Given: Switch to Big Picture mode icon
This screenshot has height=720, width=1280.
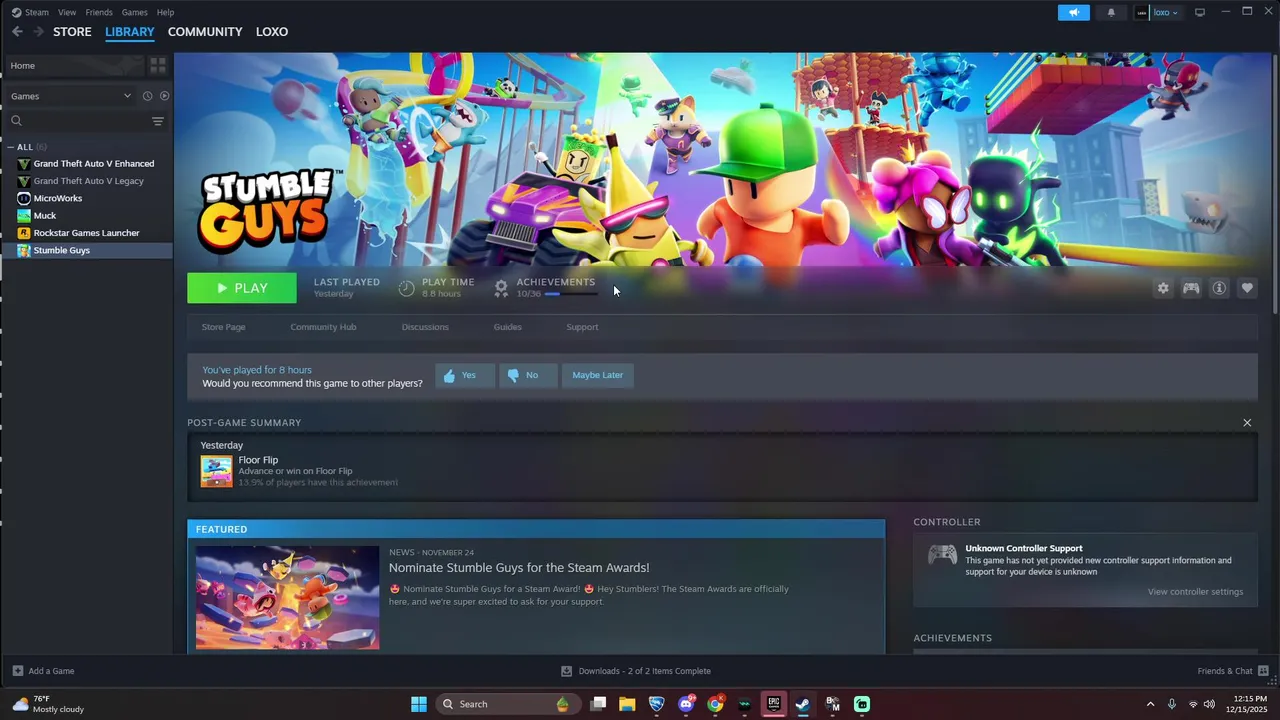Looking at the screenshot, I should coord(1200,12).
